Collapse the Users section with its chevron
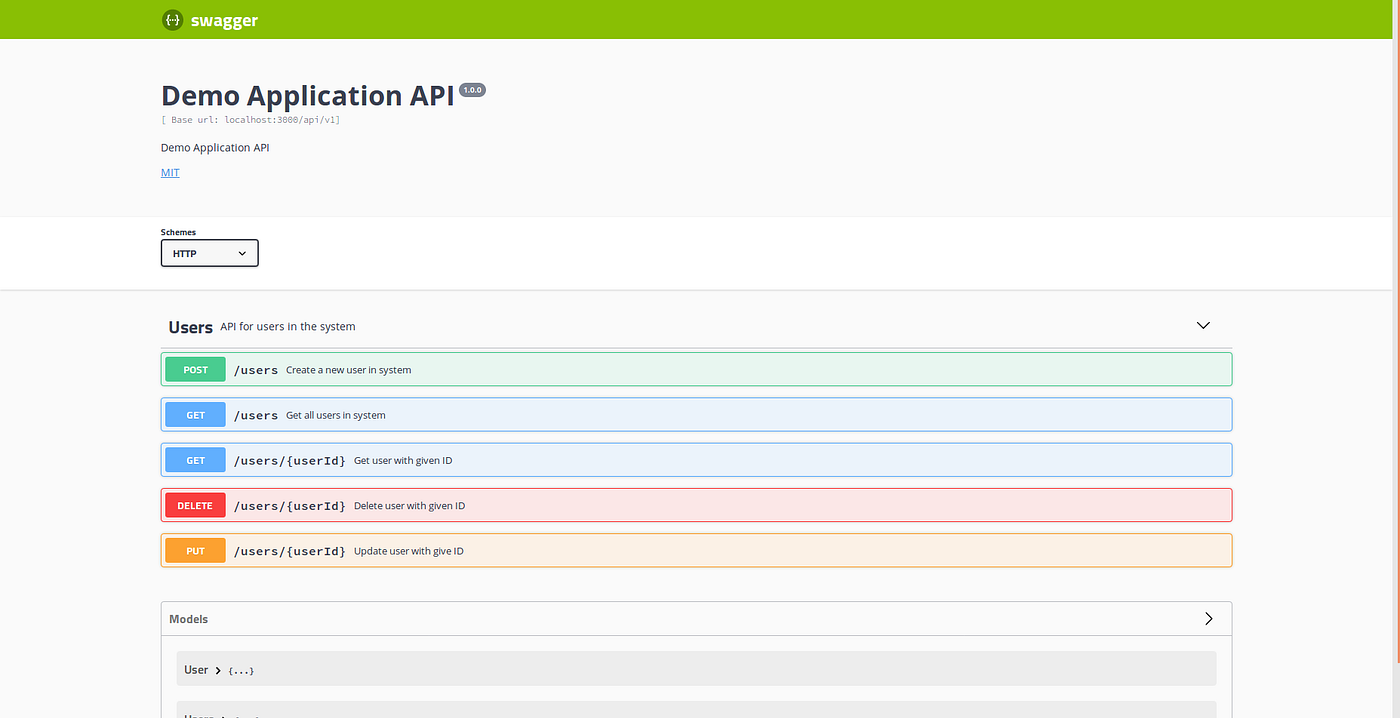The width and height of the screenshot is (1400, 718). (x=1203, y=325)
